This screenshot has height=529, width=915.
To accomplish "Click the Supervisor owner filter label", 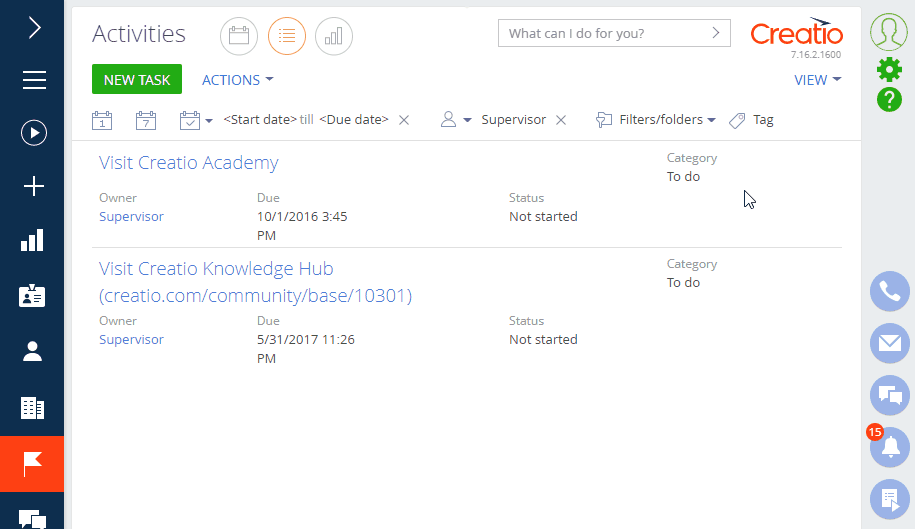I will [514, 120].
